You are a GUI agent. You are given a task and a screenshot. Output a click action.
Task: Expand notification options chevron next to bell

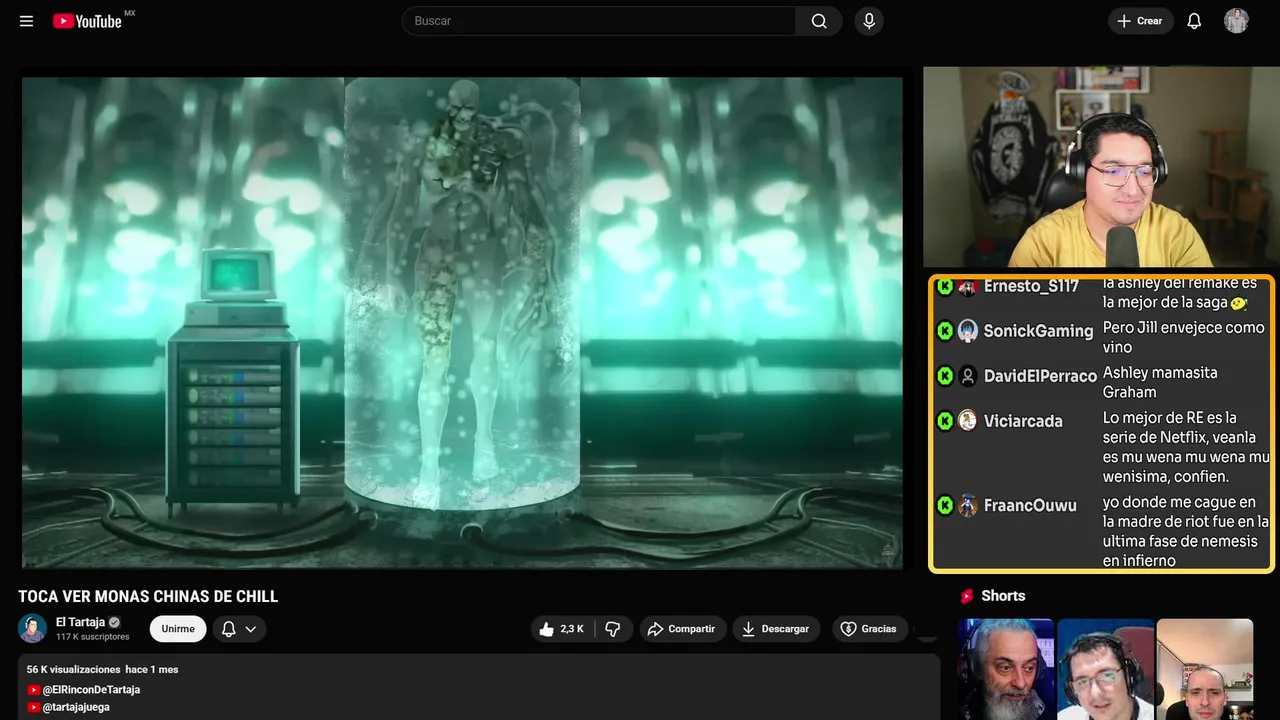pyautogui.click(x=251, y=629)
